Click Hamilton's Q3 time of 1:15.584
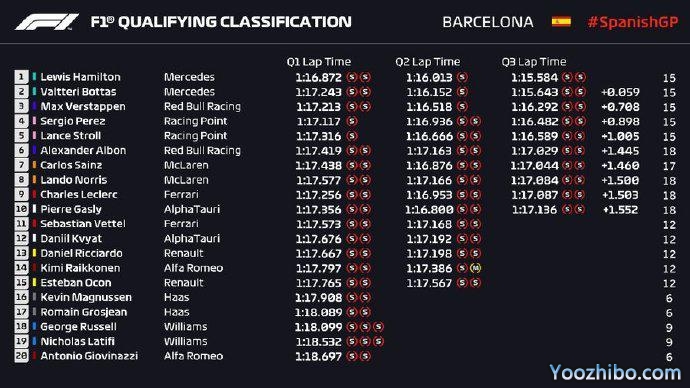Image resolution: width=690 pixels, height=388 pixels. pyautogui.click(x=534, y=77)
